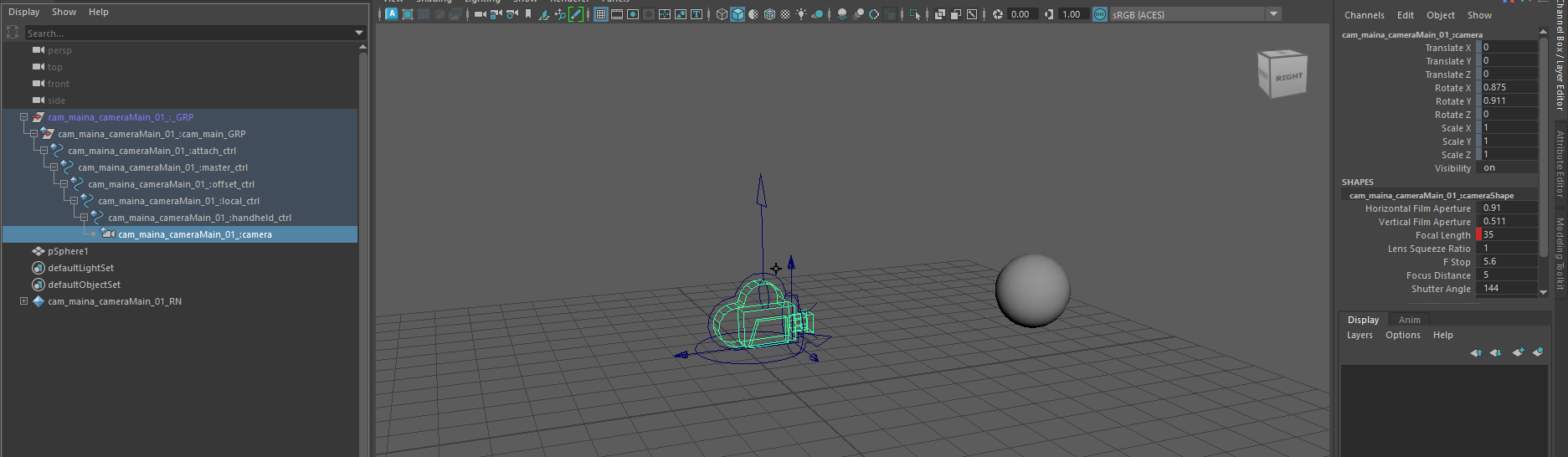Click Create Empty Layer icon
The image size is (1568, 457).
[1518, 352]
